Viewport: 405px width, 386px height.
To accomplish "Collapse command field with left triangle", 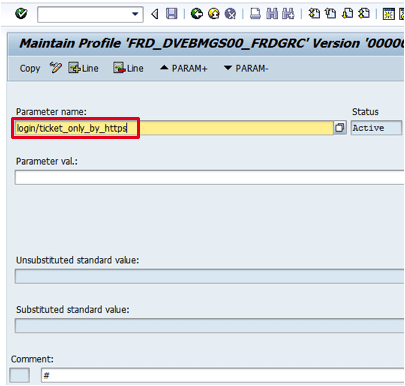I will [155, 14].
